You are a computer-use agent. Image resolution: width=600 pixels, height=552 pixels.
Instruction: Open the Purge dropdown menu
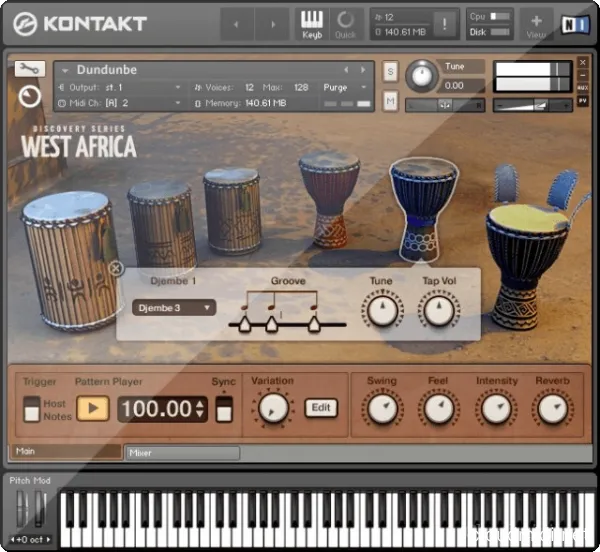coord(346,87)
